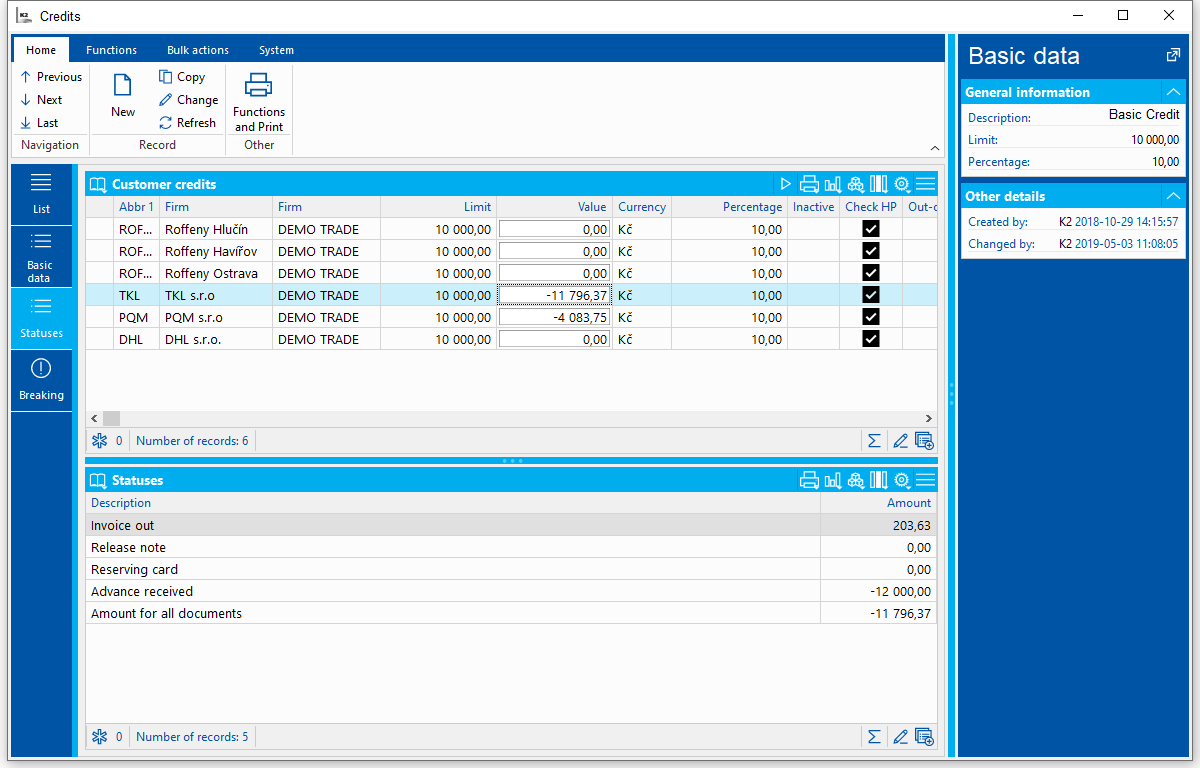Open hamburger menu in Customer credits header

(x=925, y=184)
